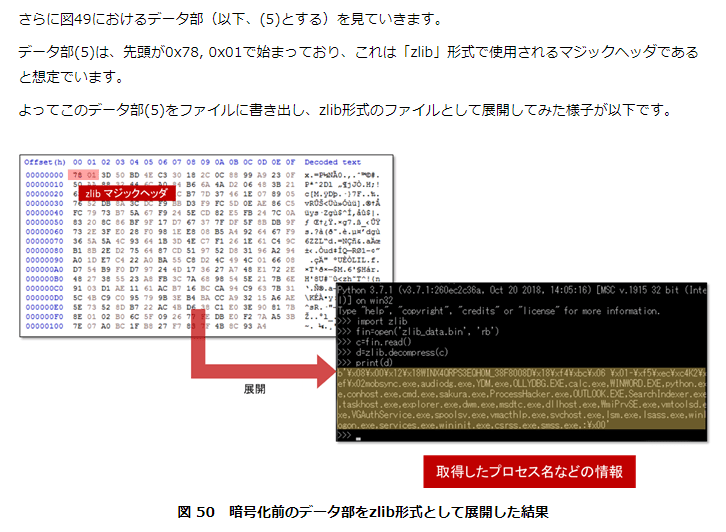Click the 'Offset(h)' column header
The image size is (726, 532).
(44, 162)
